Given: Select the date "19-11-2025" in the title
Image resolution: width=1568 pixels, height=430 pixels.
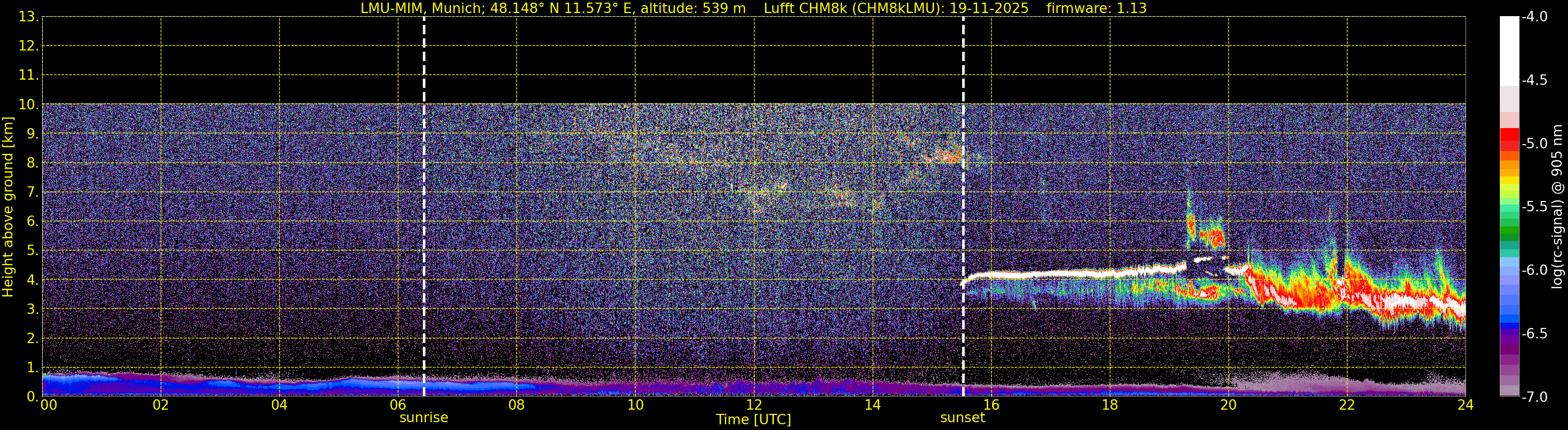Looking at the screenshot, I should pos(989,8).
